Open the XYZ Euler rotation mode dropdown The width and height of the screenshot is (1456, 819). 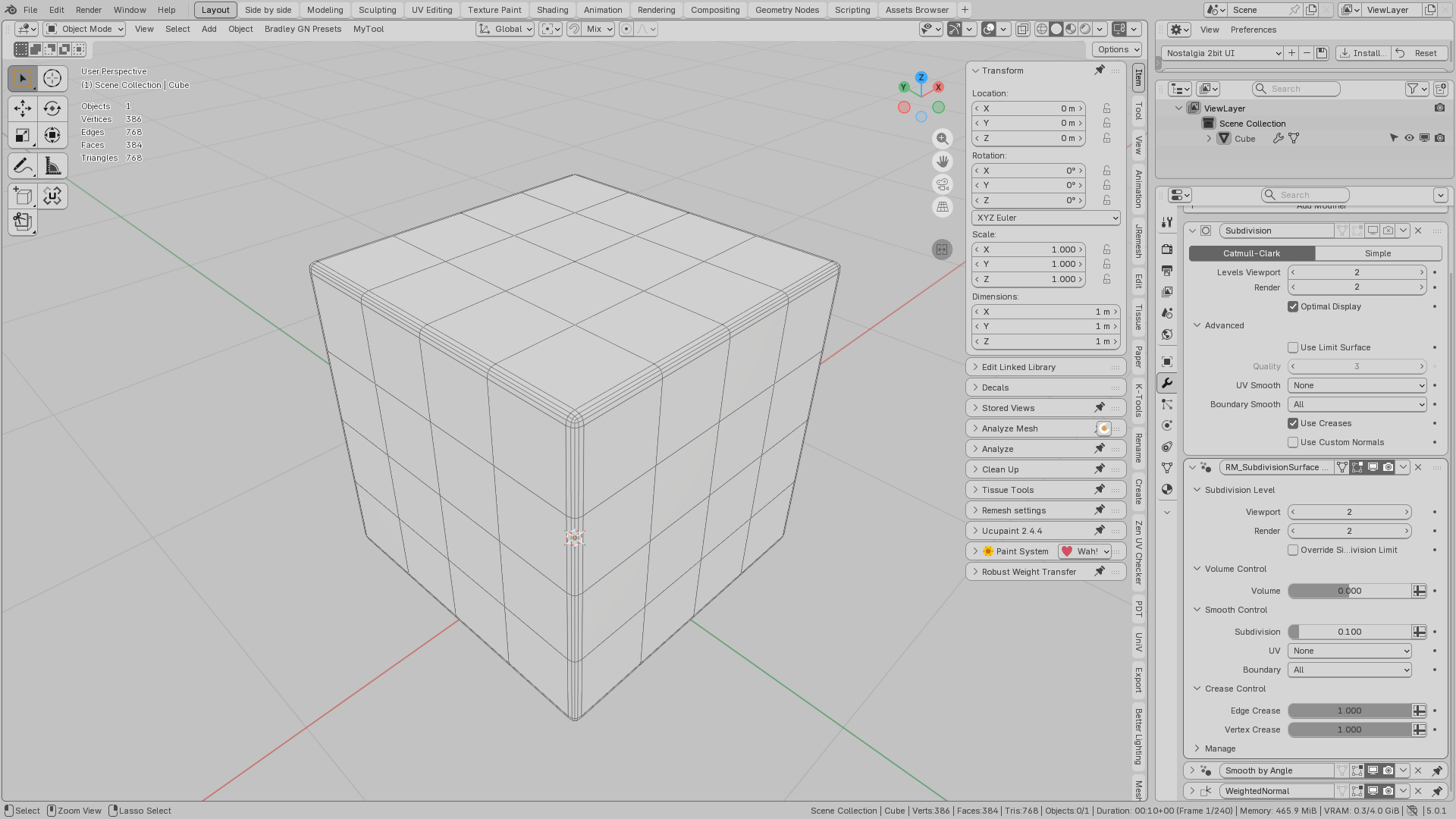(1046, 218)
